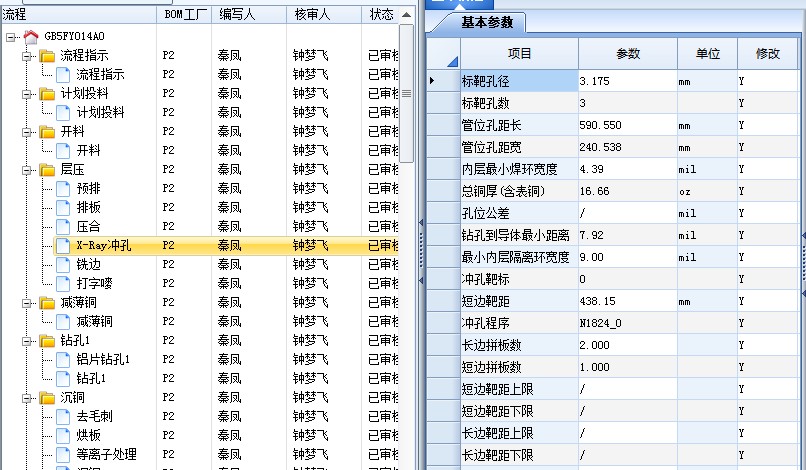Viewport: 806px width, 470px height.
Task: Click the BOM工厂 column header
Action: (x=184, y=14)
